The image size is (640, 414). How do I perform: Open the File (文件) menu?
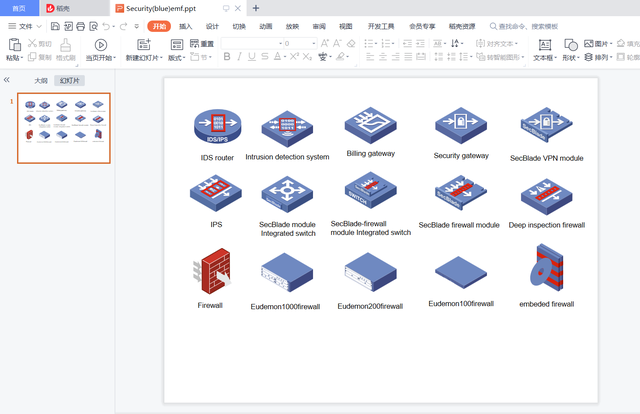point(24,27)
